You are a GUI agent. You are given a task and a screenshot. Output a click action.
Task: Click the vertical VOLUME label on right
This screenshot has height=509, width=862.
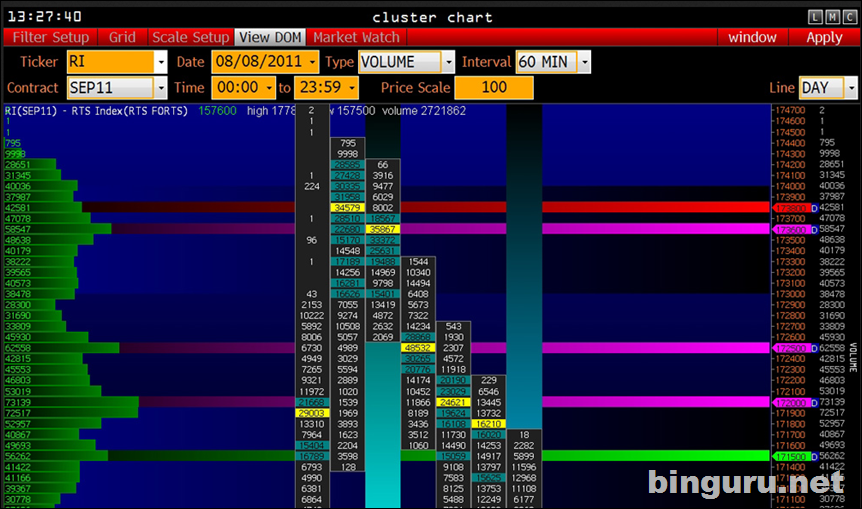click(853, 357)
